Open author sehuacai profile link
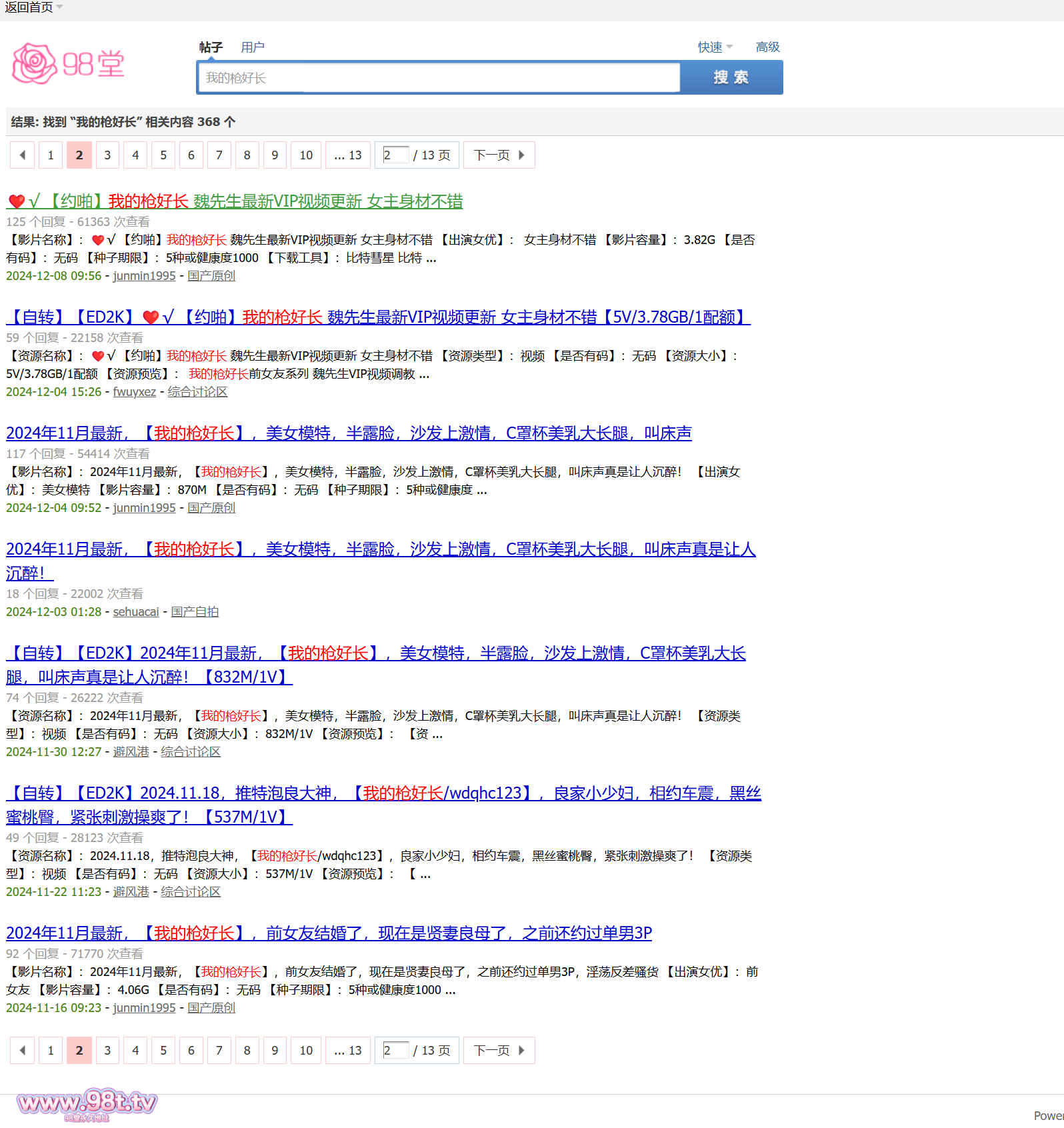 point(136,612)
